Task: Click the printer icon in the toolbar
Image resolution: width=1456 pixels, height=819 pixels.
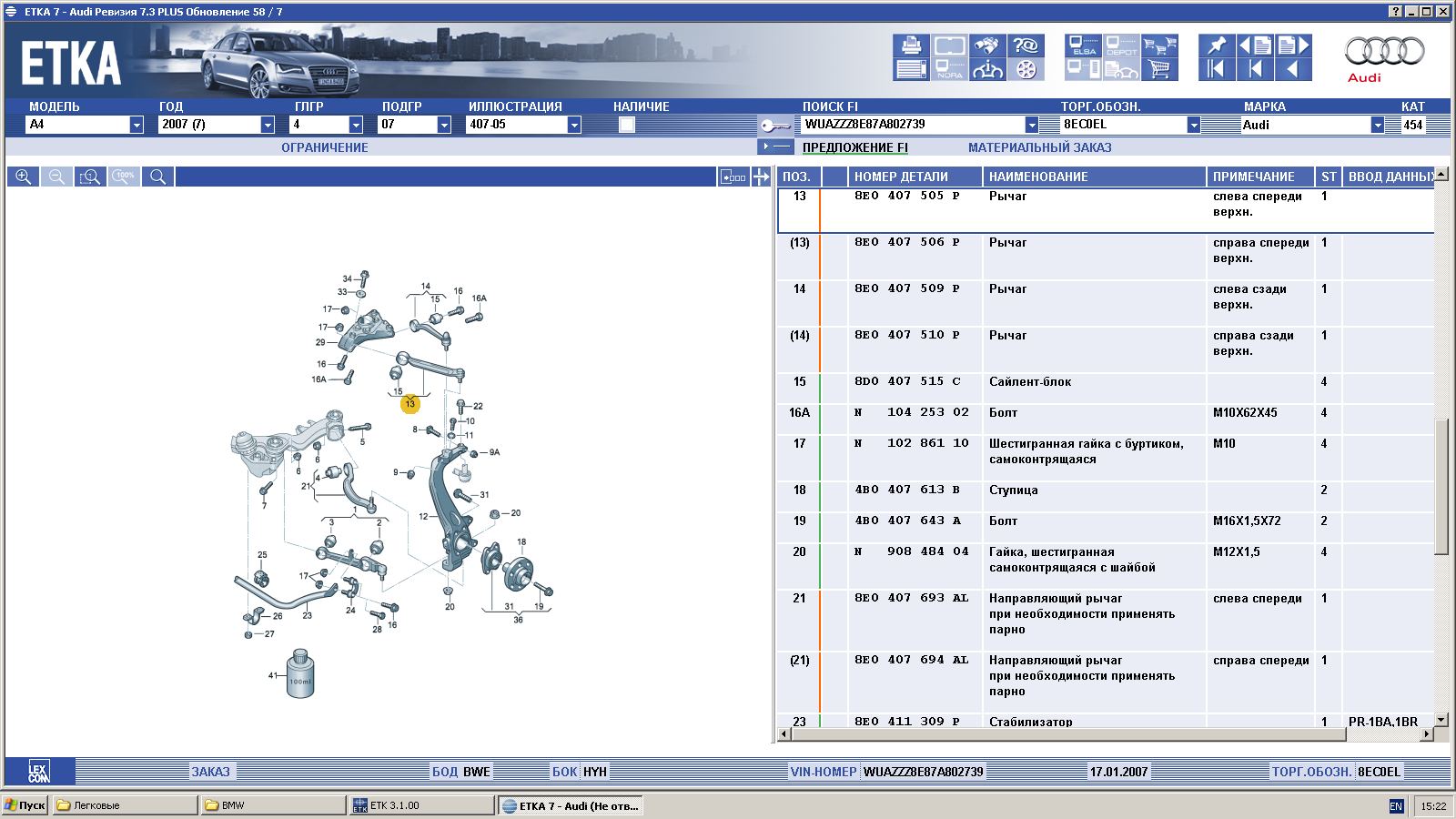Action: click(x=911, y=45)
